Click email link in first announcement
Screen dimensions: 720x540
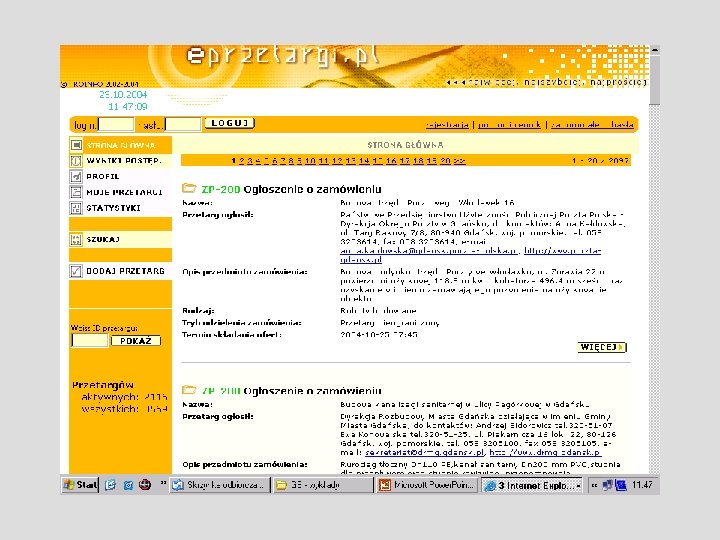pyautogui.click(x=429, y=251)
